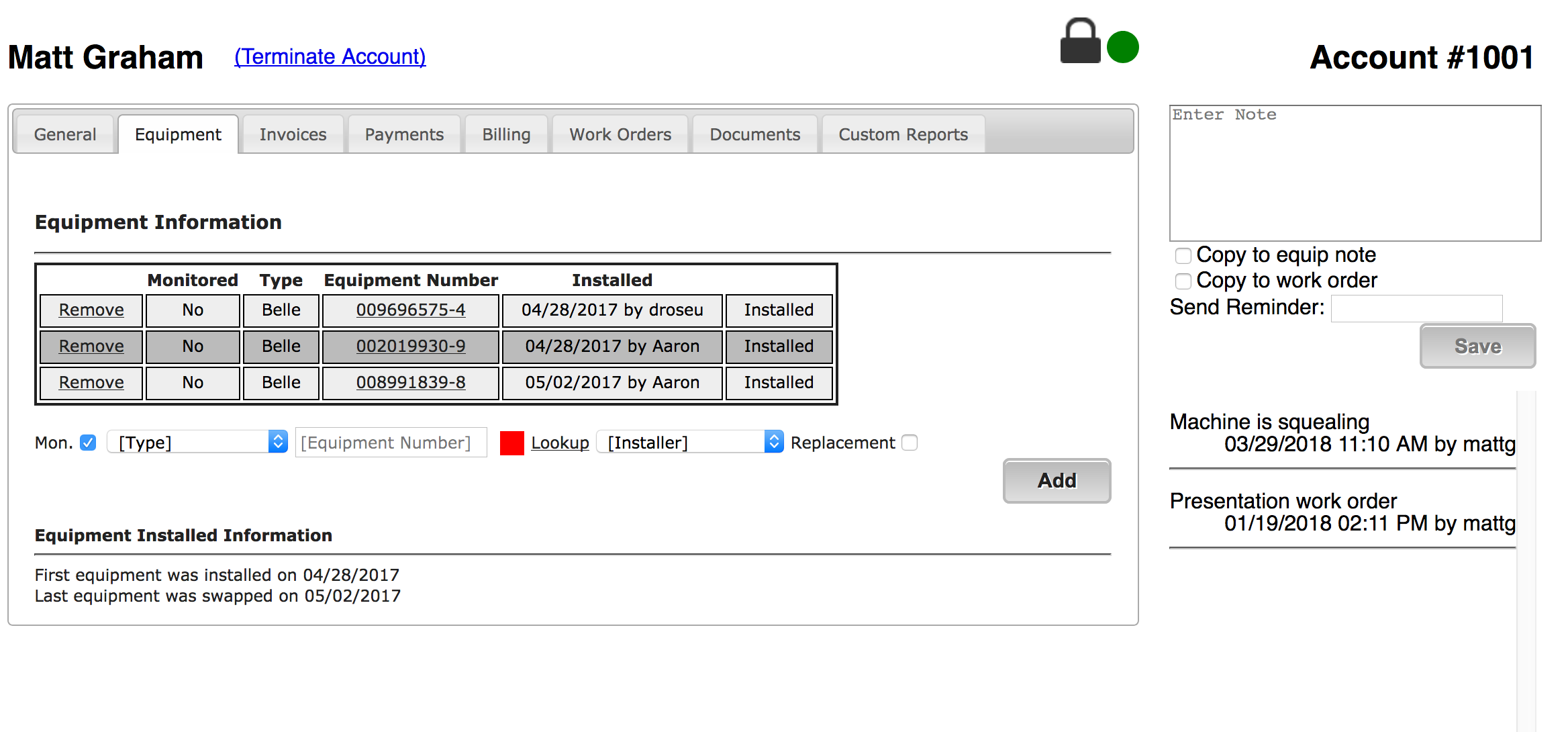Click 'Belle' type in 008991839-8 row

281,383
